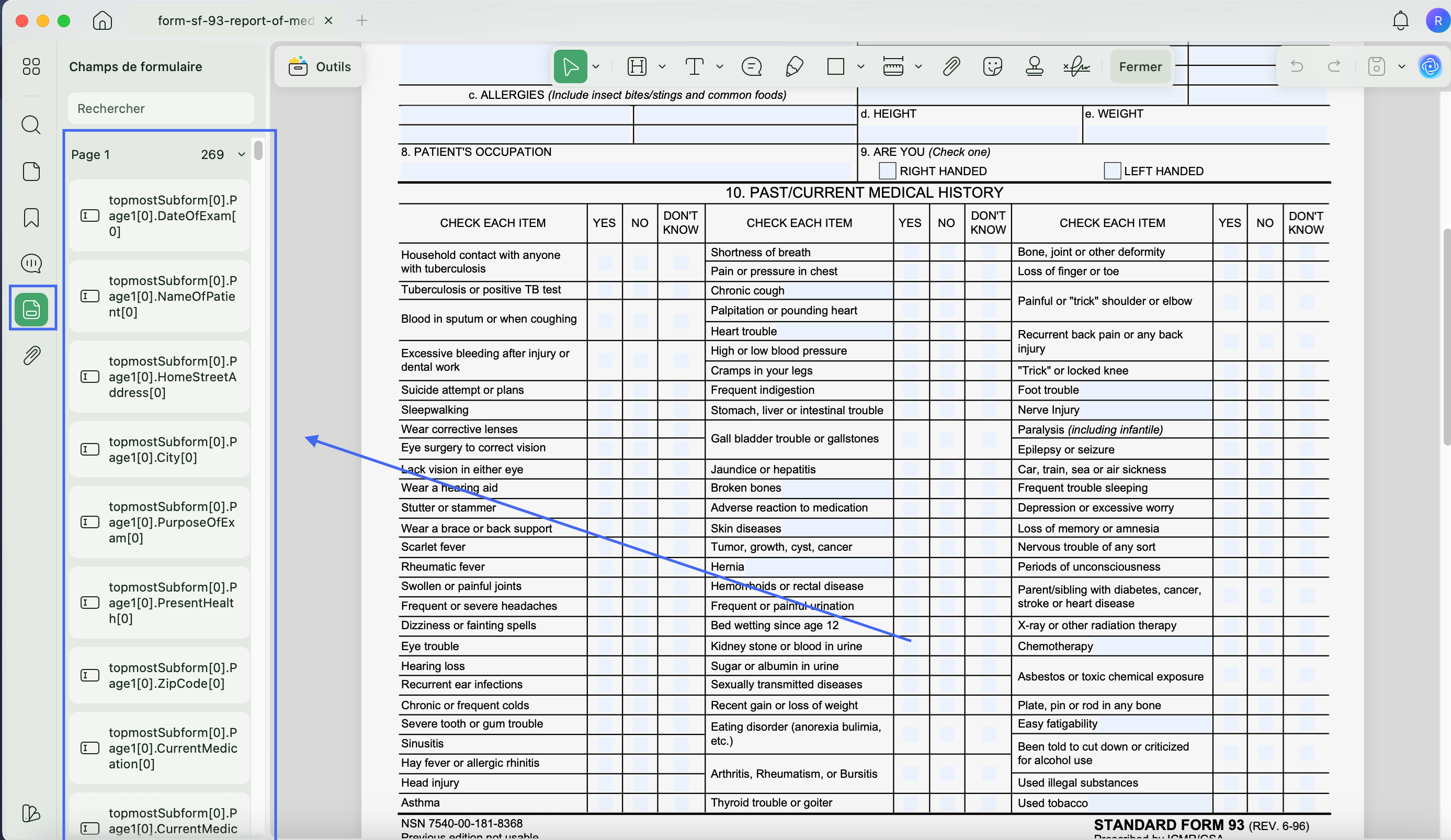Select the pencil drawing tool
1451x840 pixels.
point(794,66)
